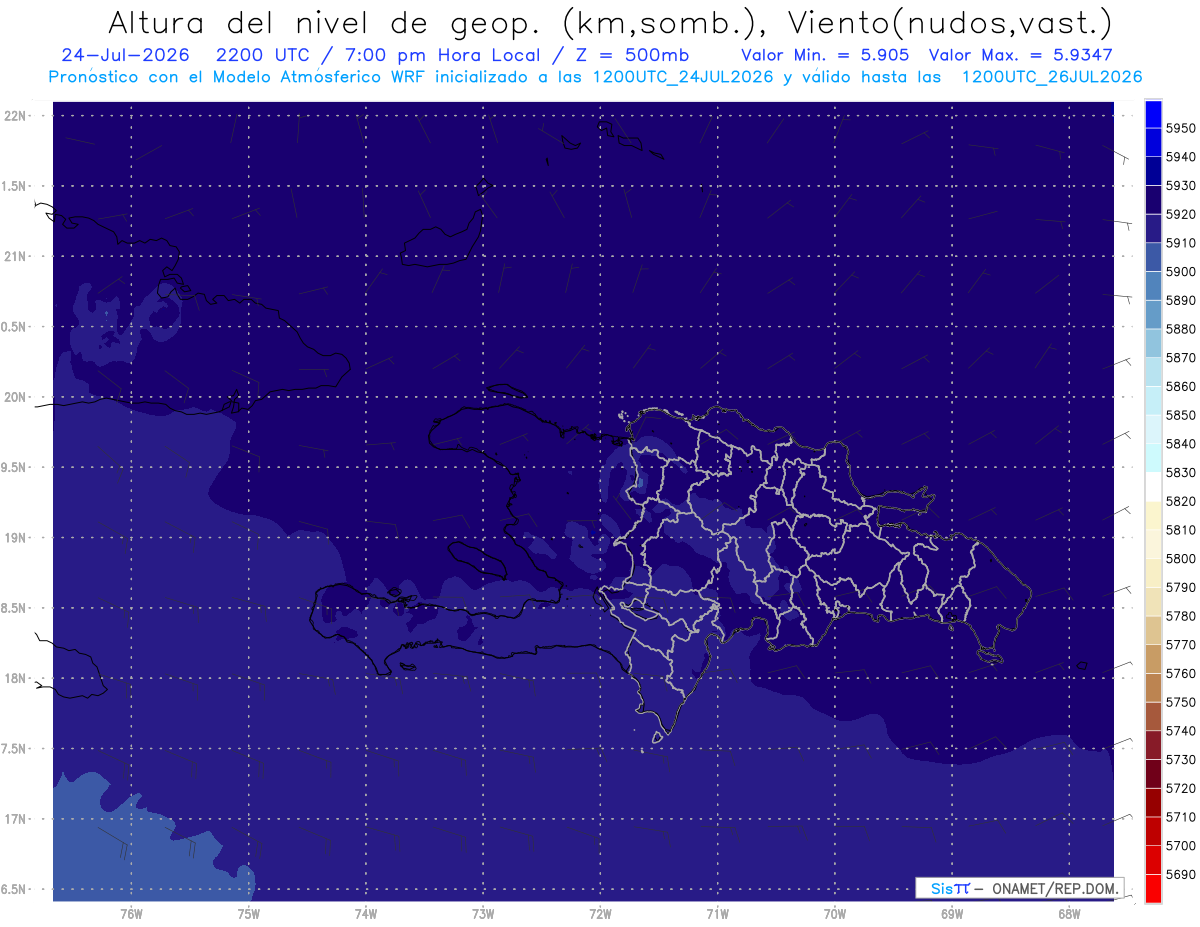This screenshot has height=927, width=1200.
Task: Click the 5690 colorbar value
Action: [1180, 874]
